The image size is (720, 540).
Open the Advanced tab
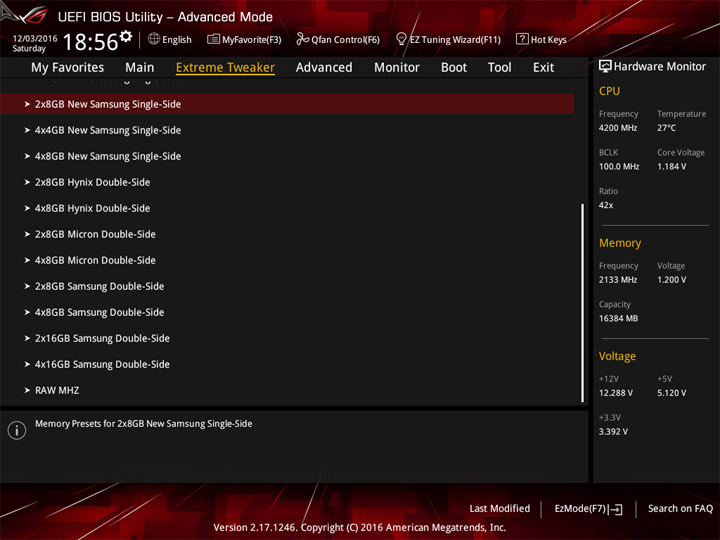coord(324,68)
